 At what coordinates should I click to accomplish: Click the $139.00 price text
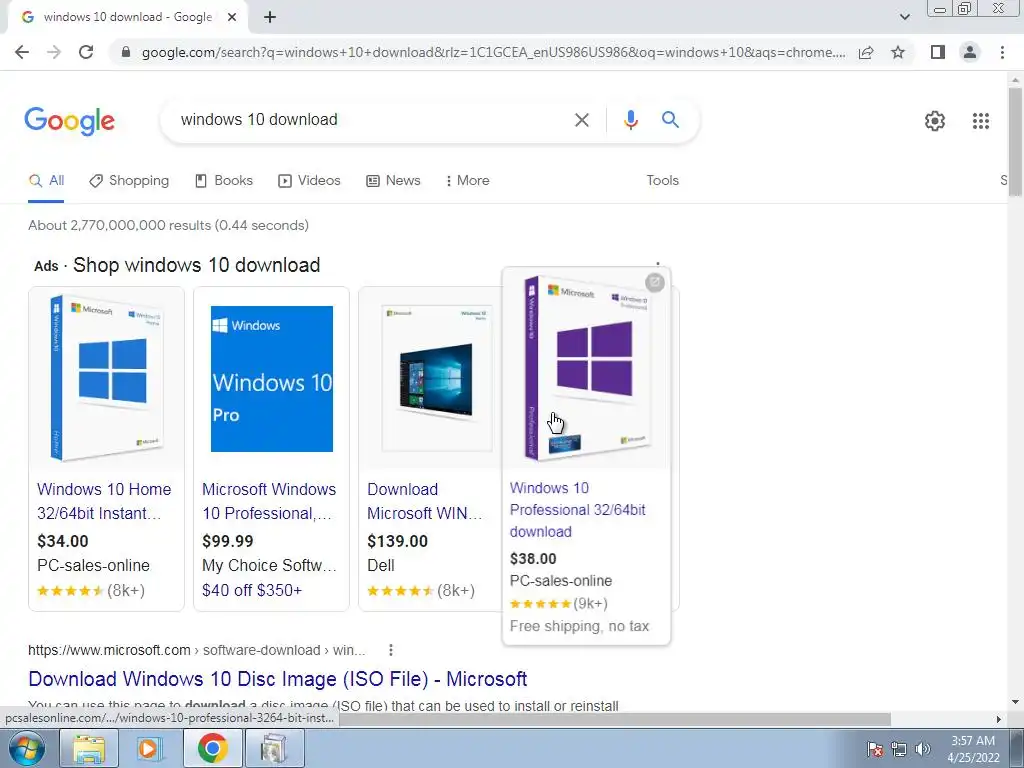pos(397,541)
